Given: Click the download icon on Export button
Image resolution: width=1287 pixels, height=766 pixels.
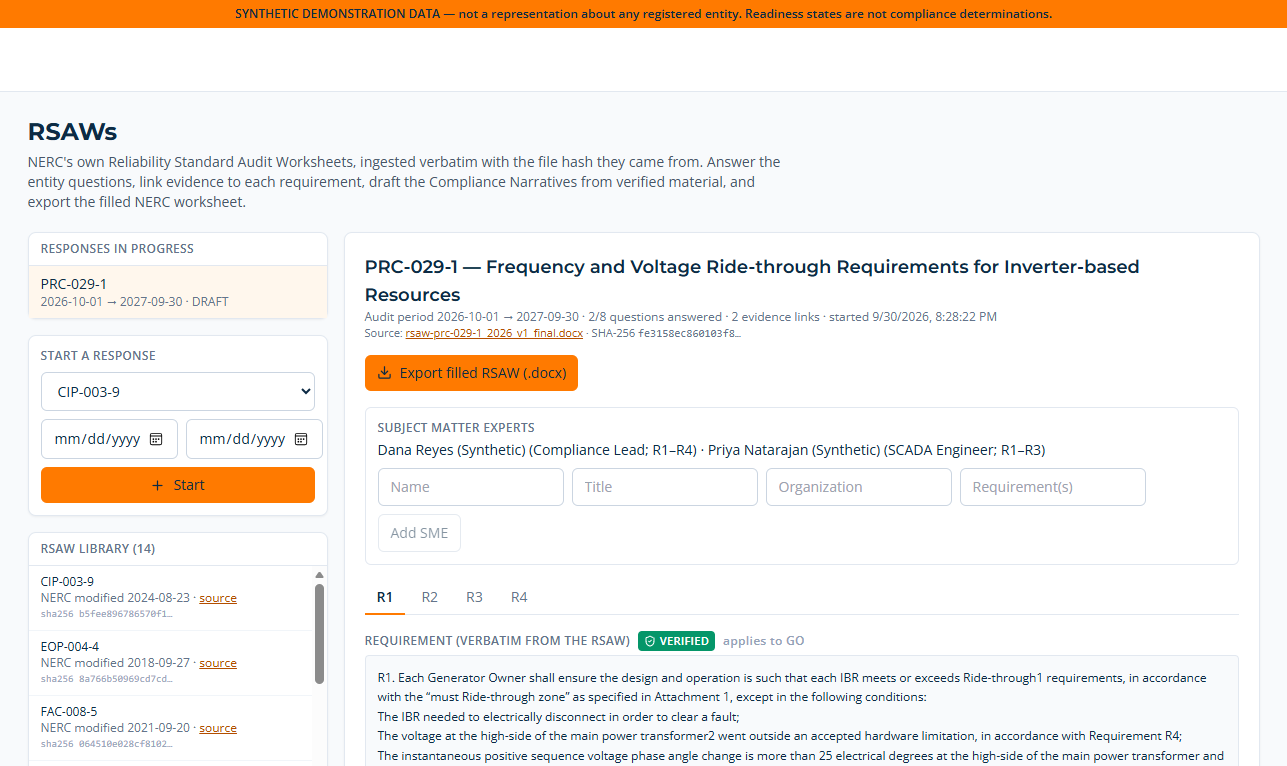Looking at the screenshot, I should pos(384,373).
